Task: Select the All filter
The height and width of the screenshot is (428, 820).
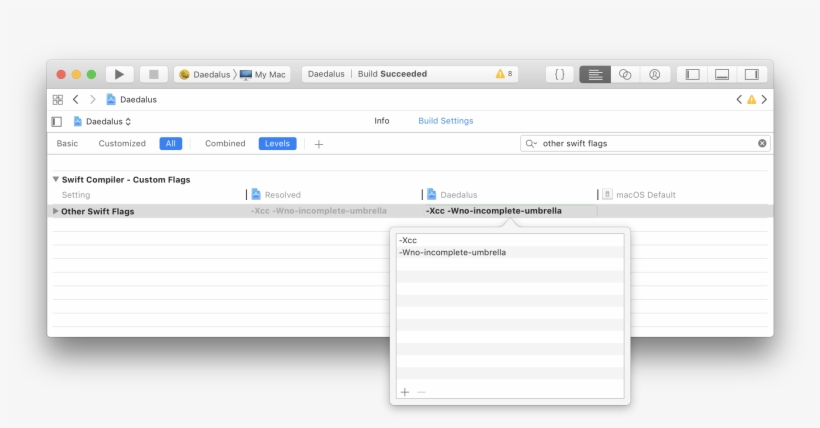Action: pos(170,143)
